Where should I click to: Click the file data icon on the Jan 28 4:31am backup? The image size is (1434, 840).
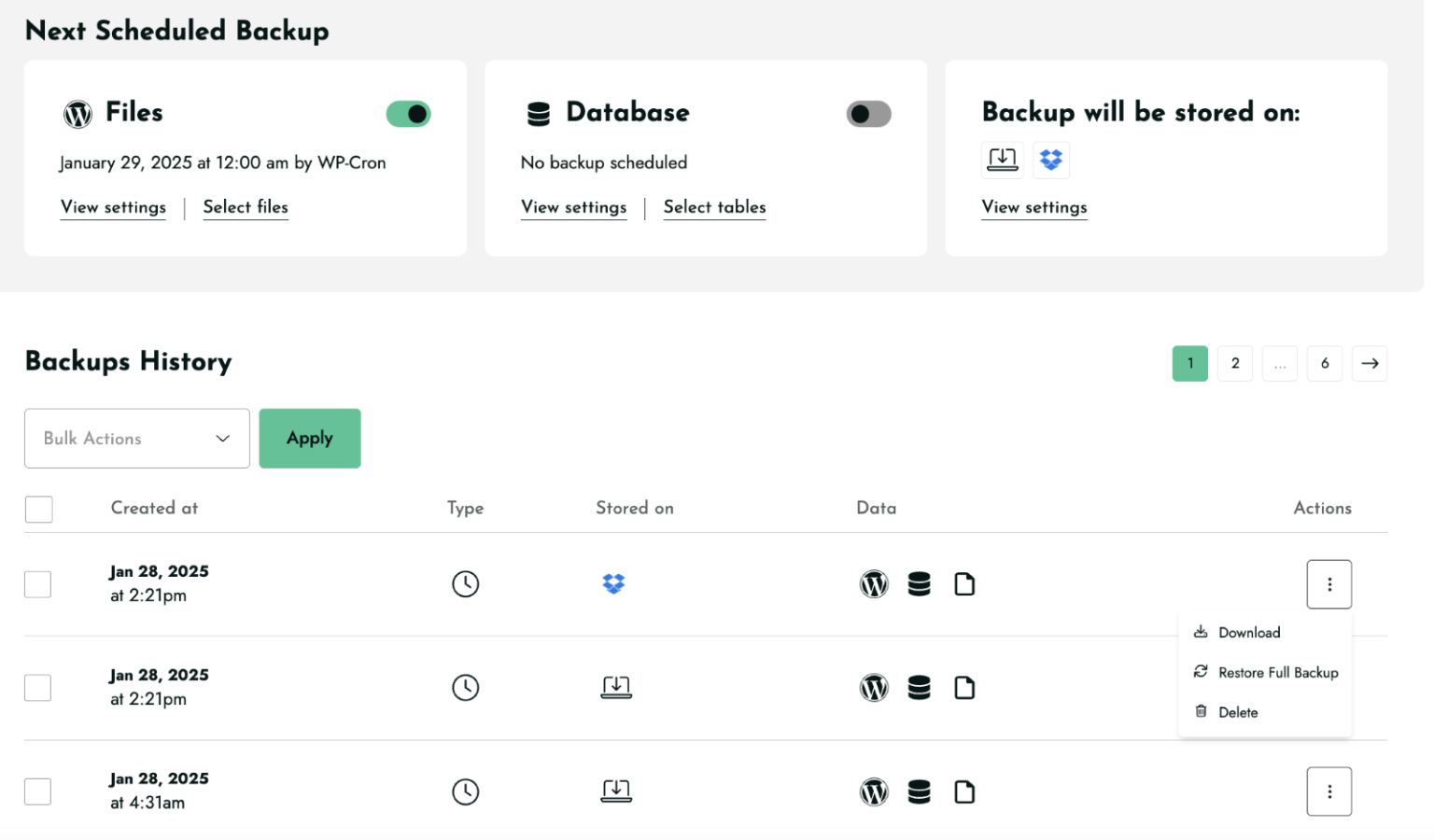[965, 791]
